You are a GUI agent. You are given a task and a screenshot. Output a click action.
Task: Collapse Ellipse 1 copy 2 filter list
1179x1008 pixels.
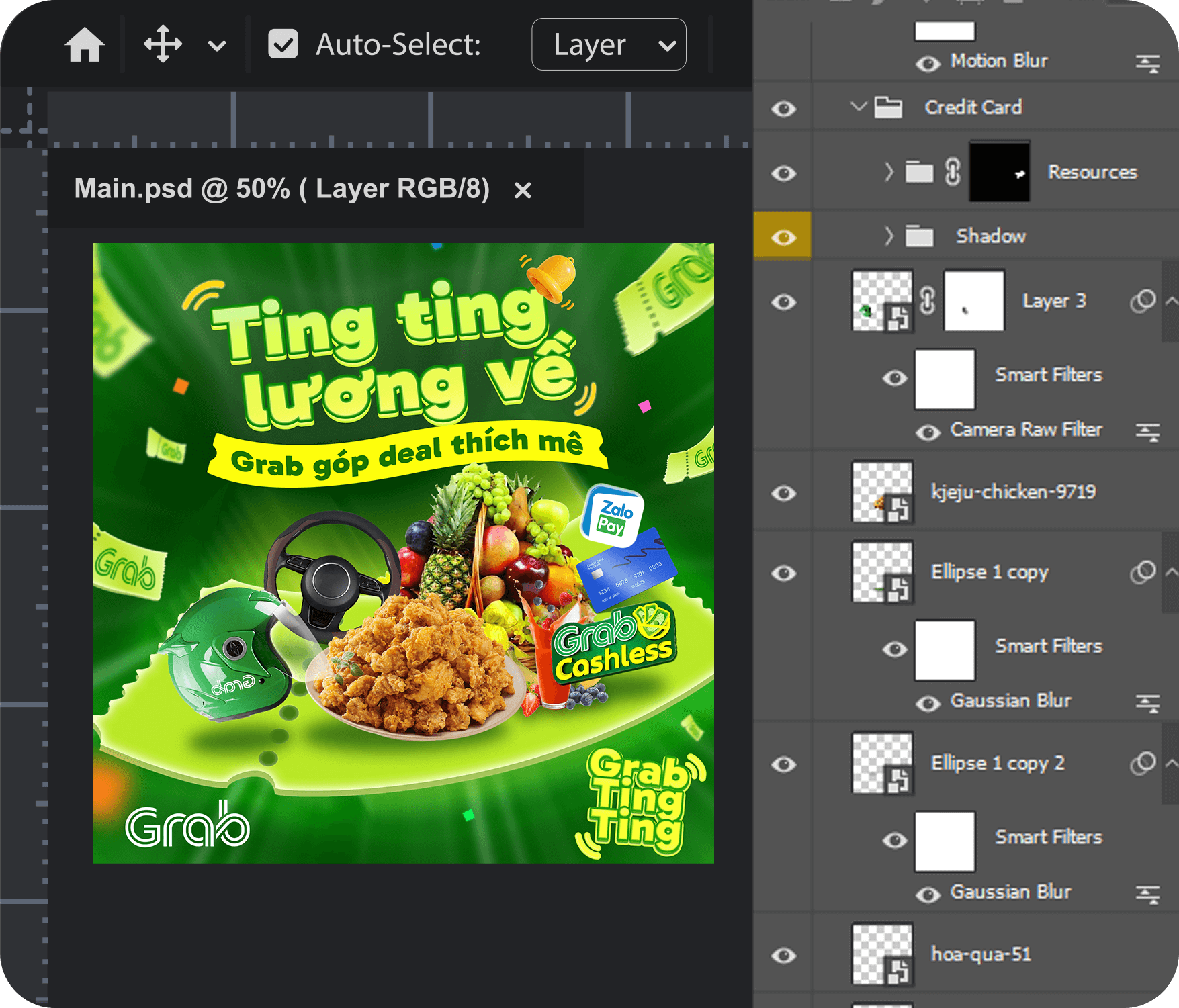1171,763
